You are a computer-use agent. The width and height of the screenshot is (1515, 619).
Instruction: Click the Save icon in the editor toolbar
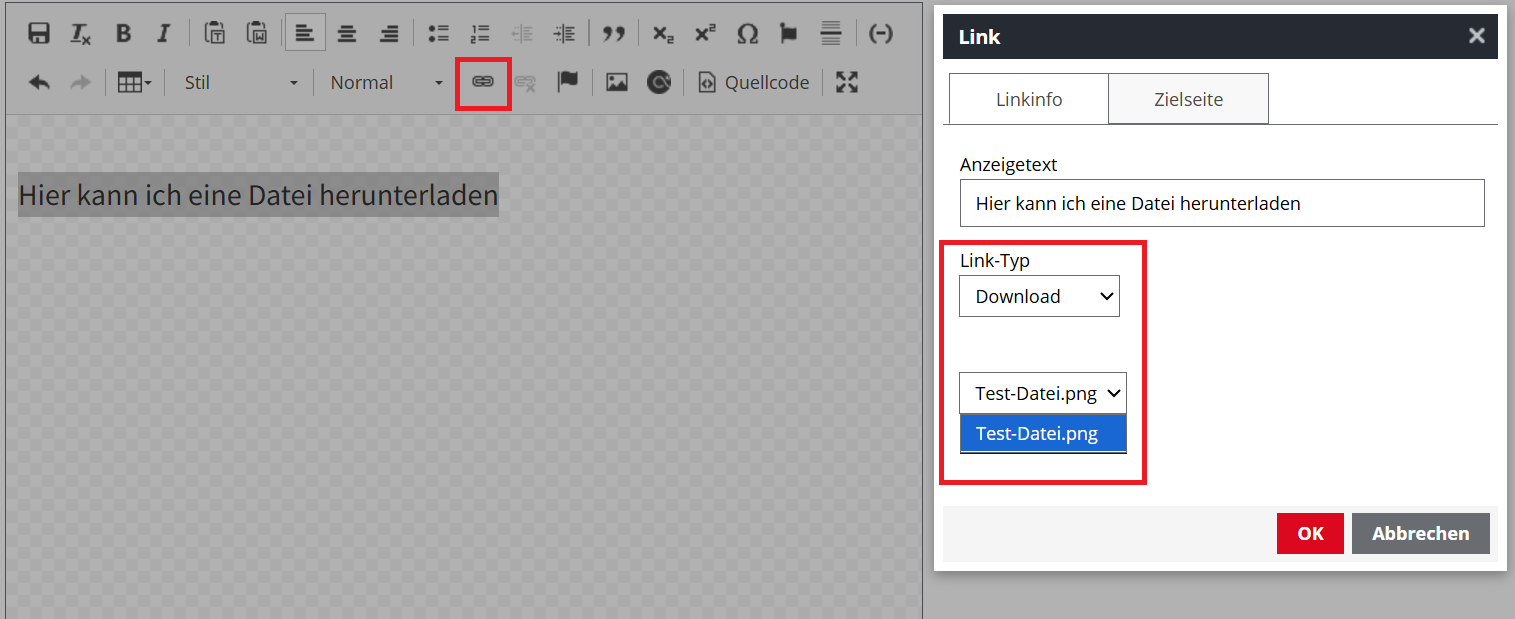point(39,33)
